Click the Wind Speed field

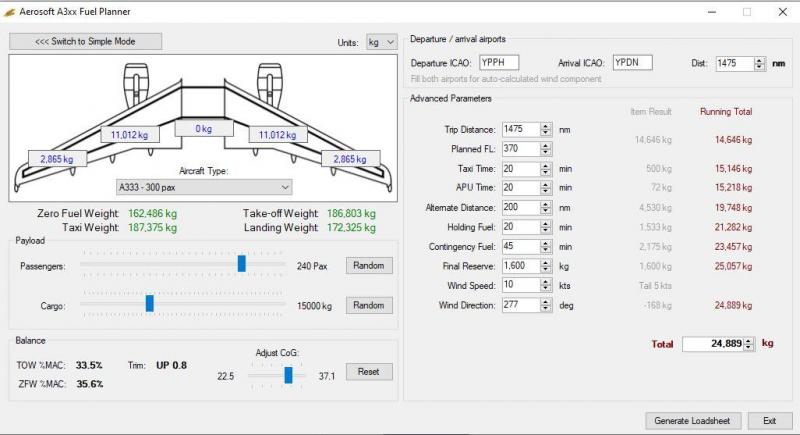pos(521,285)
